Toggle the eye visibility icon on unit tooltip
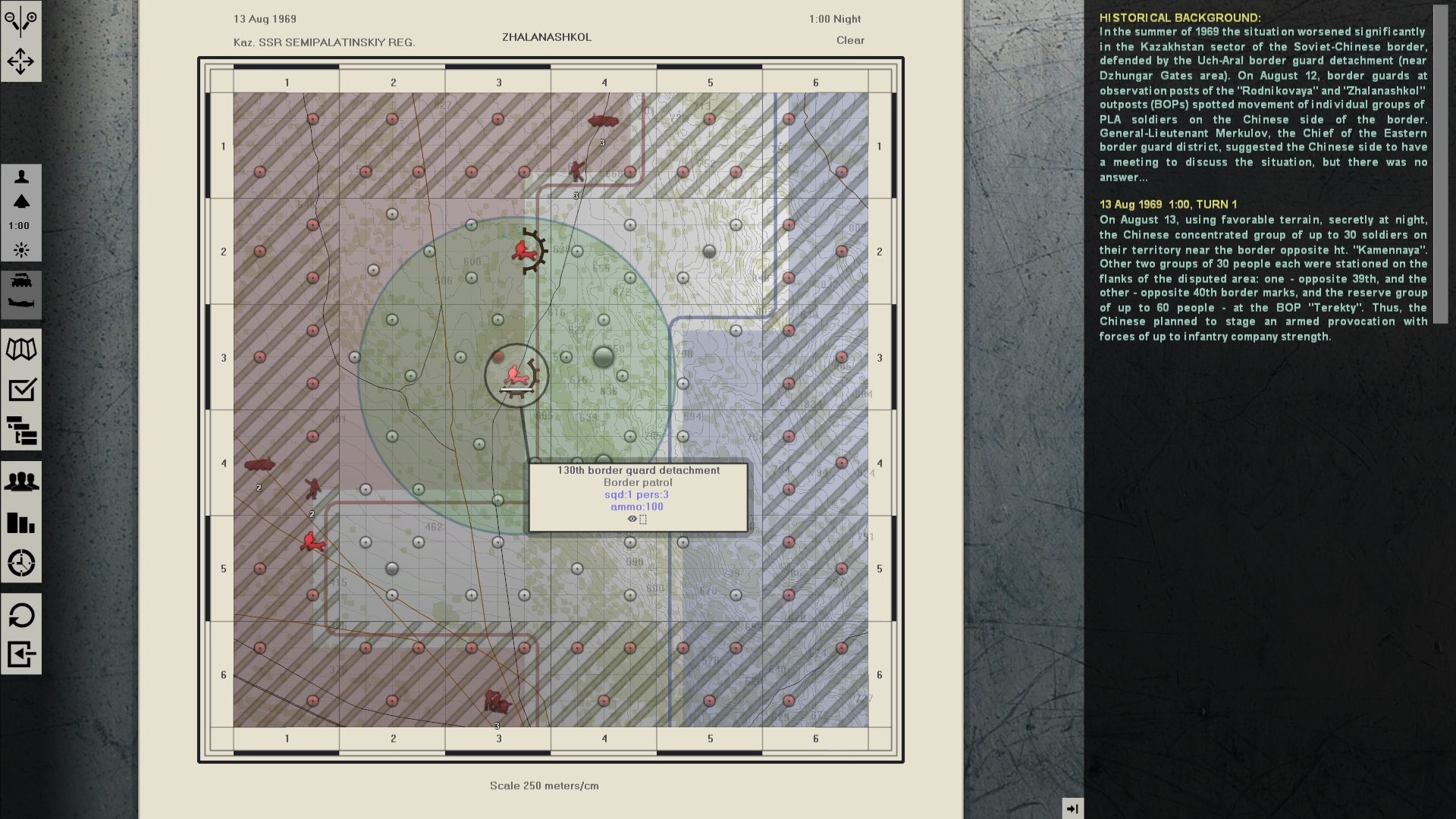This screenshot has width=1456, height=819. (x=632, y=520)
